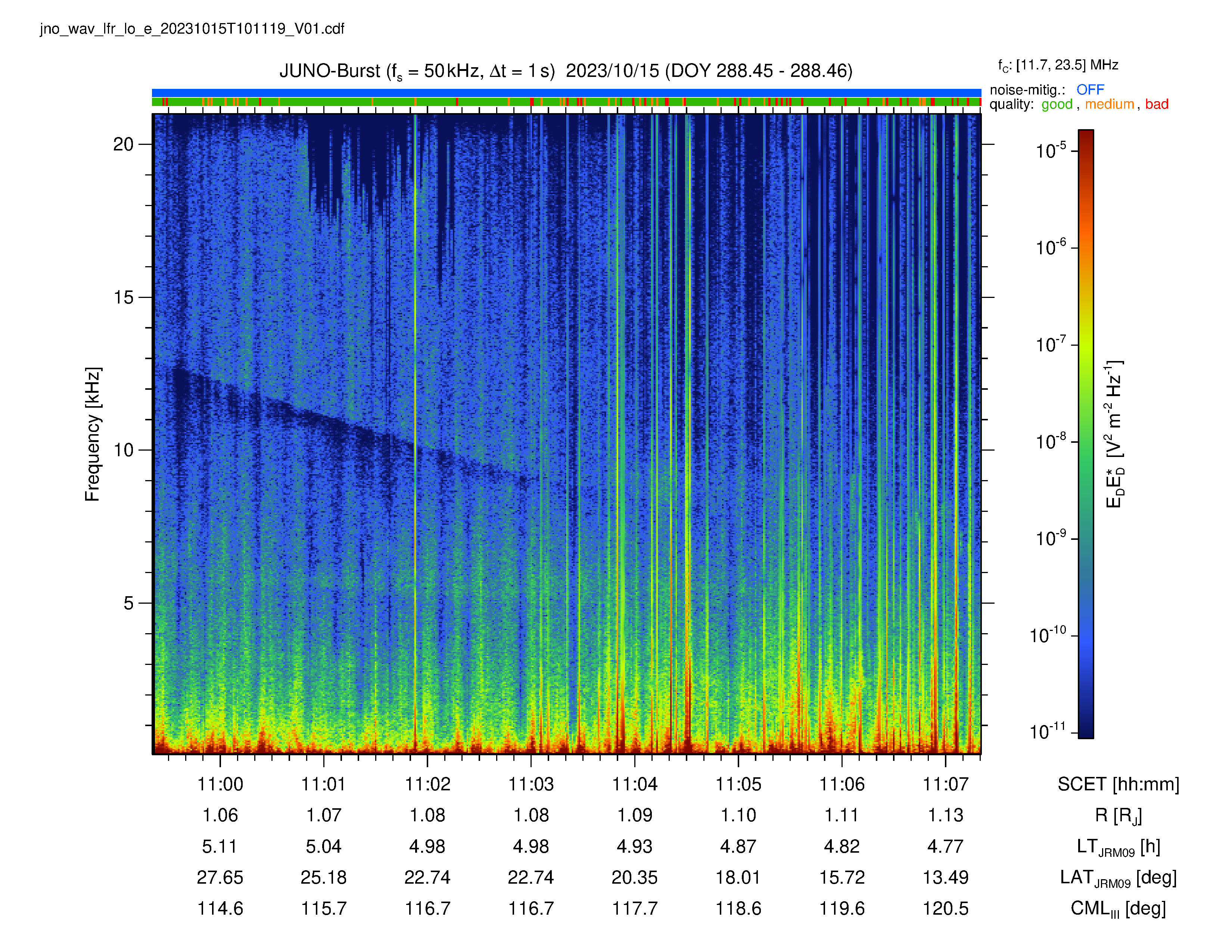
Task: Click the SCET [hh:mm] row label
Action: (x=1118, y=784)
